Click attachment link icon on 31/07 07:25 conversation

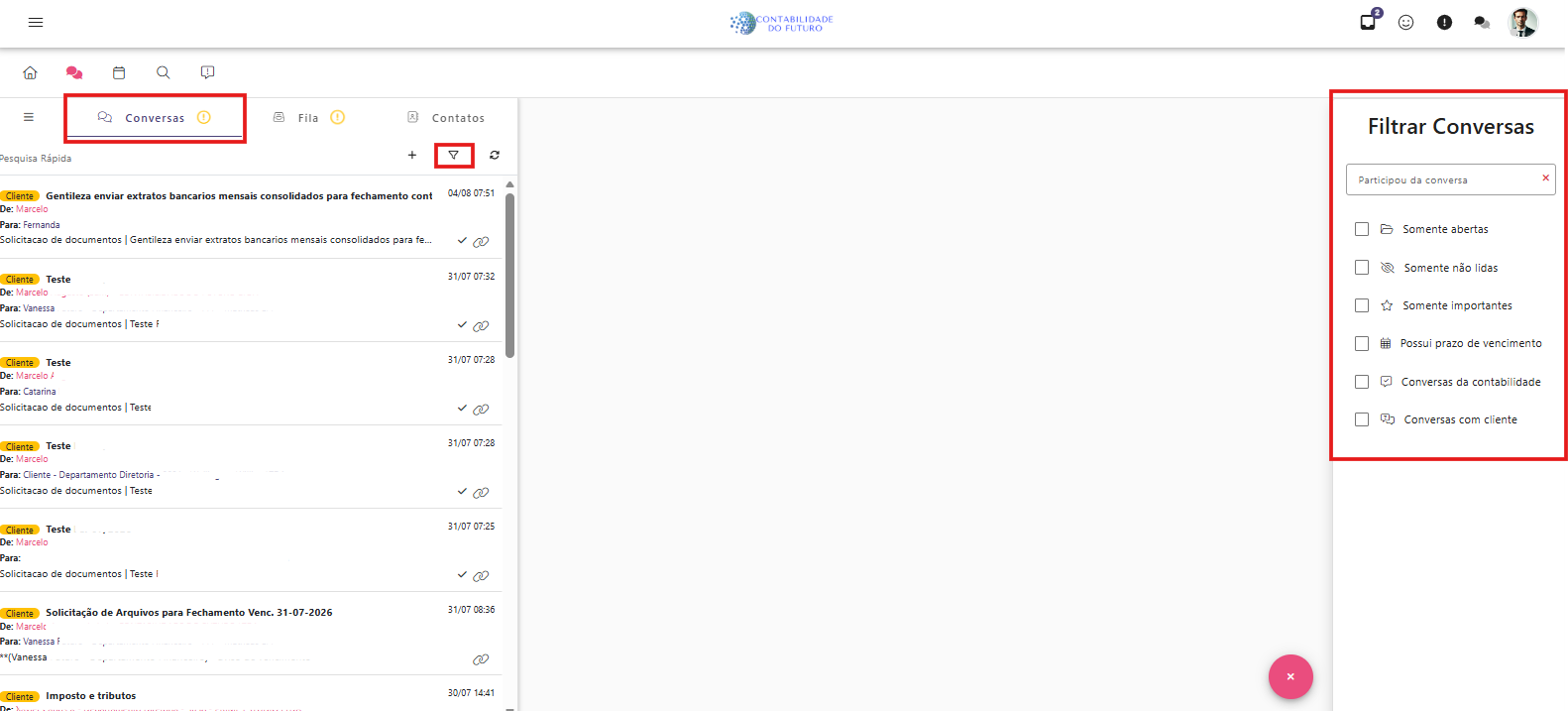(x=481, y=575)
